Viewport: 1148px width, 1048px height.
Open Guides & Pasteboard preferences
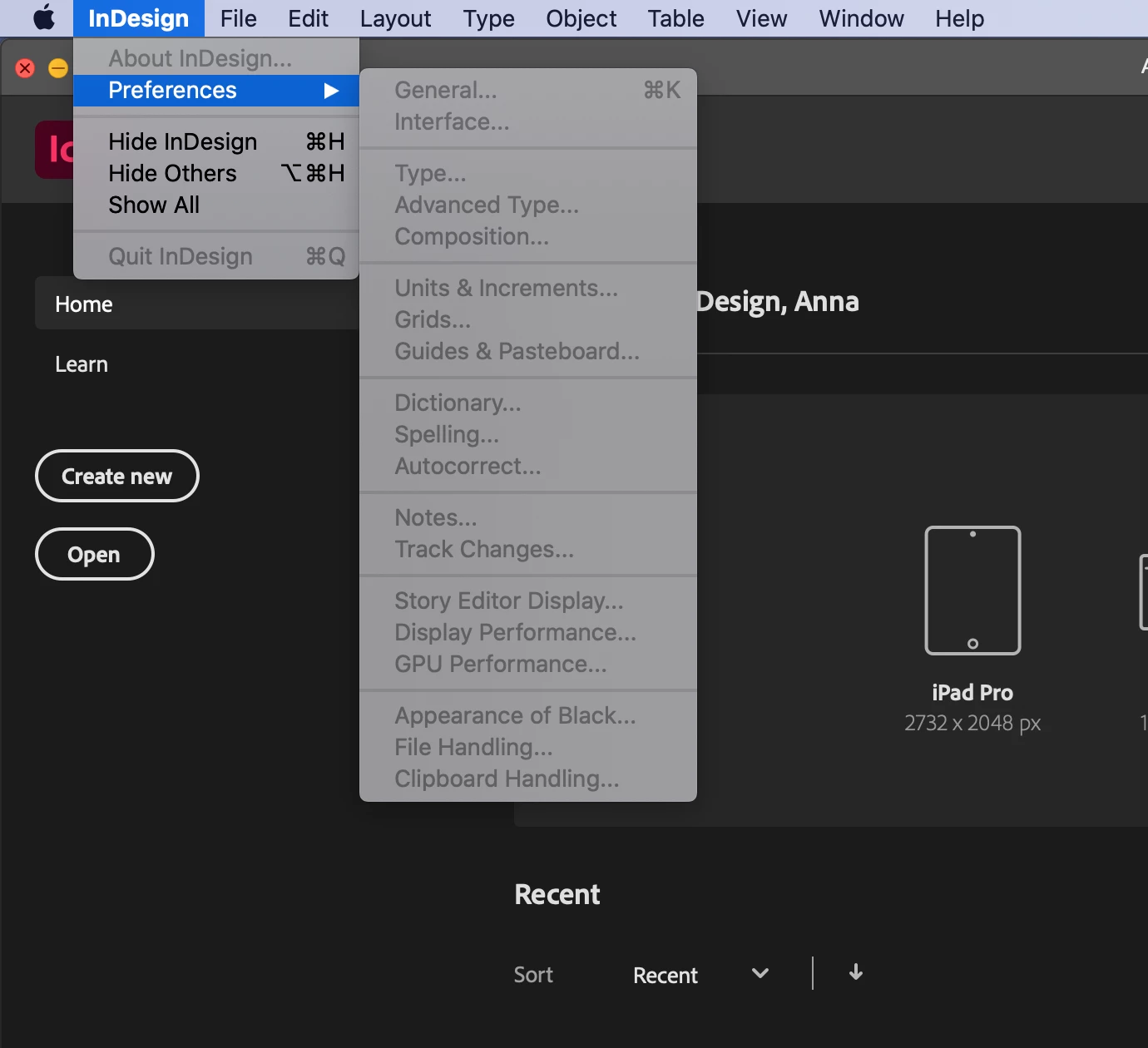[x=528, y=351]
